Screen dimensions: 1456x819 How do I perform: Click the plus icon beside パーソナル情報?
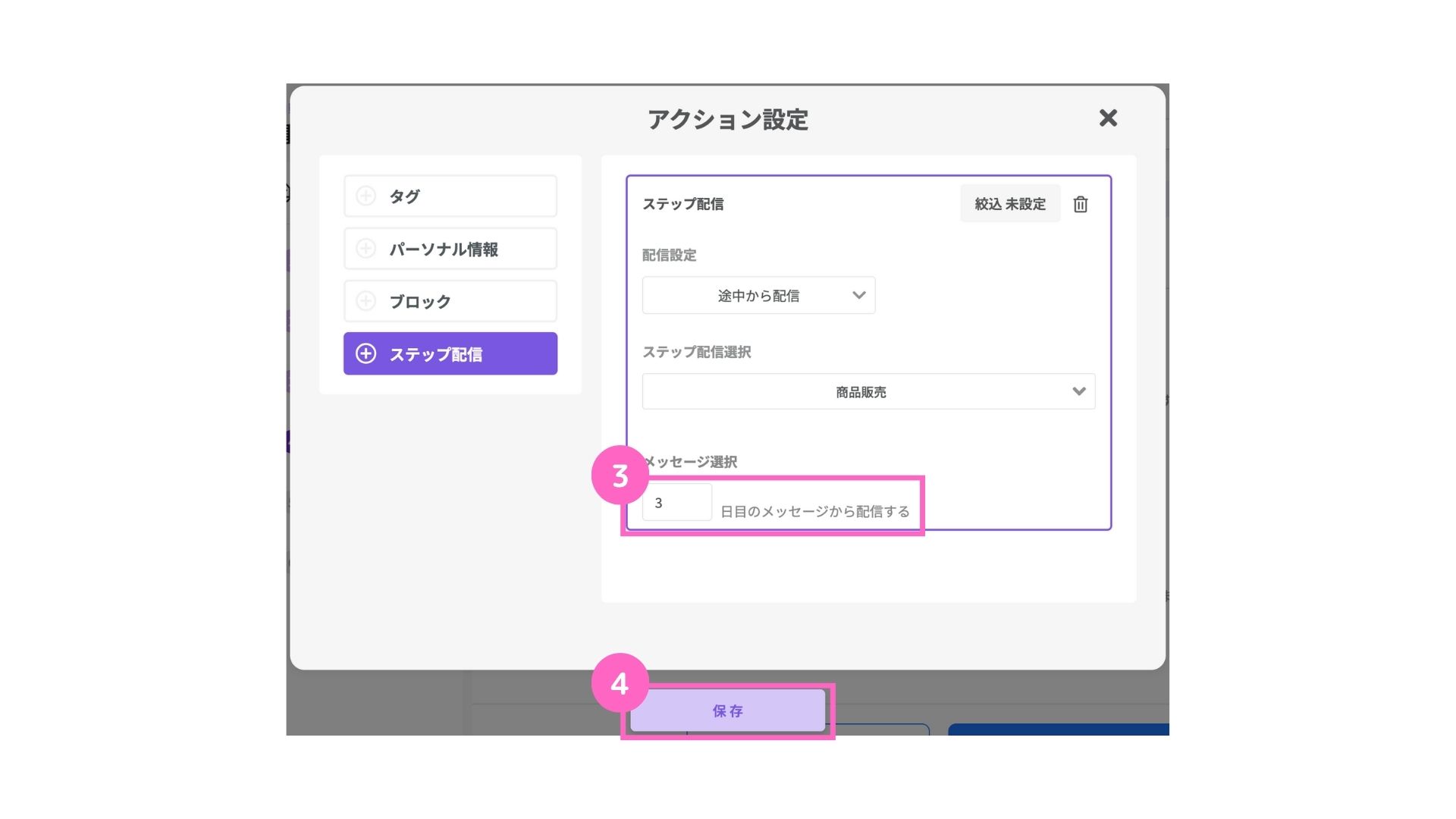366,248
